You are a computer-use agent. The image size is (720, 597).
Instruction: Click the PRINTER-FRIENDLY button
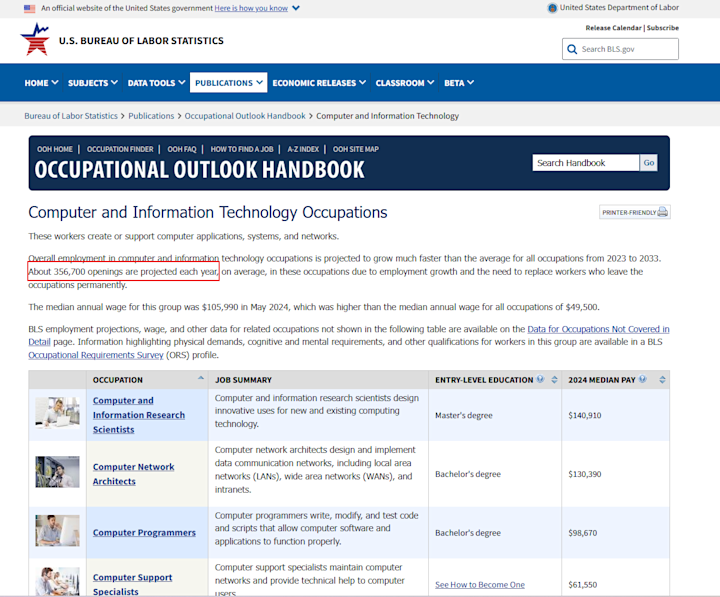635,212
